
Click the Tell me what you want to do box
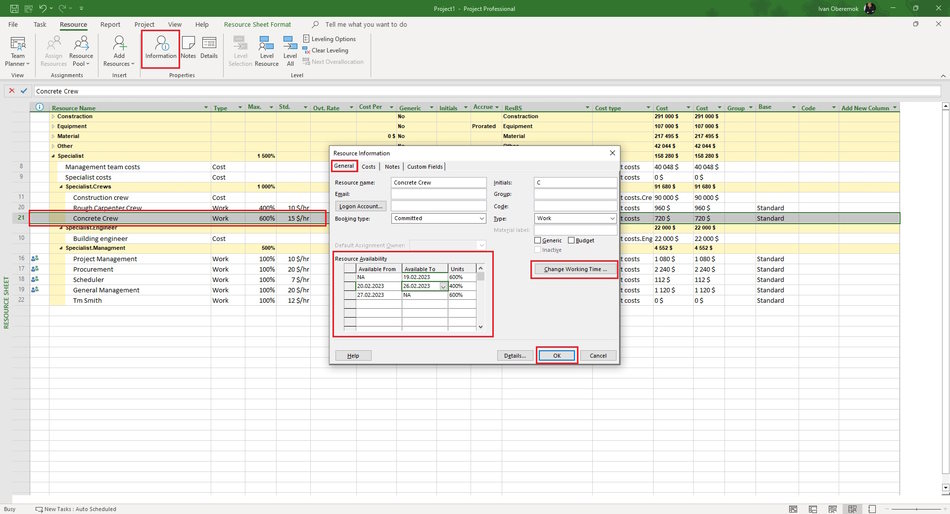tap(366, 24)
